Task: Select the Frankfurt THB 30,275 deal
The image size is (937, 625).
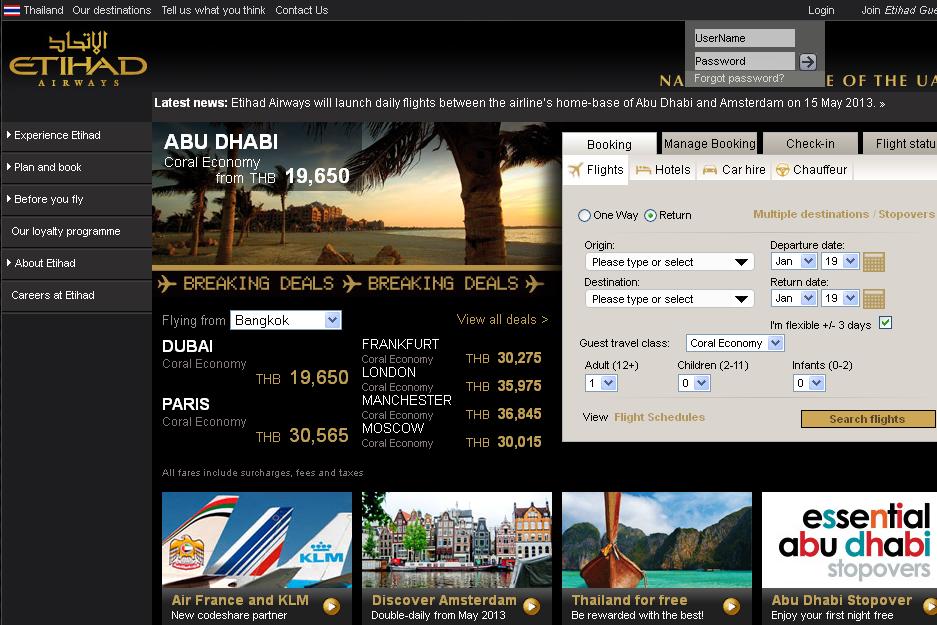Action: point(451,351)
